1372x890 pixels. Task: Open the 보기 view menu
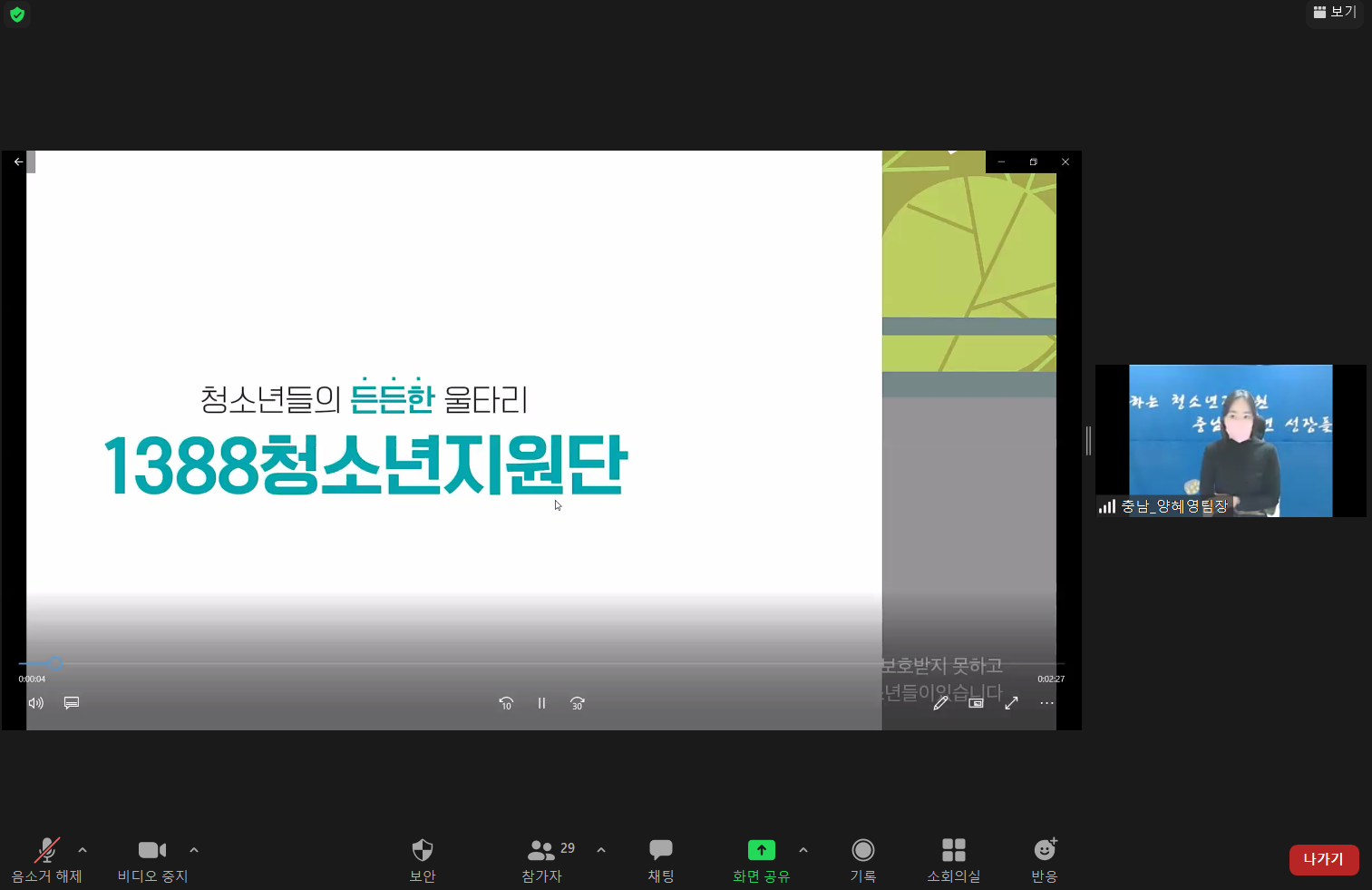click(1335, 12)
